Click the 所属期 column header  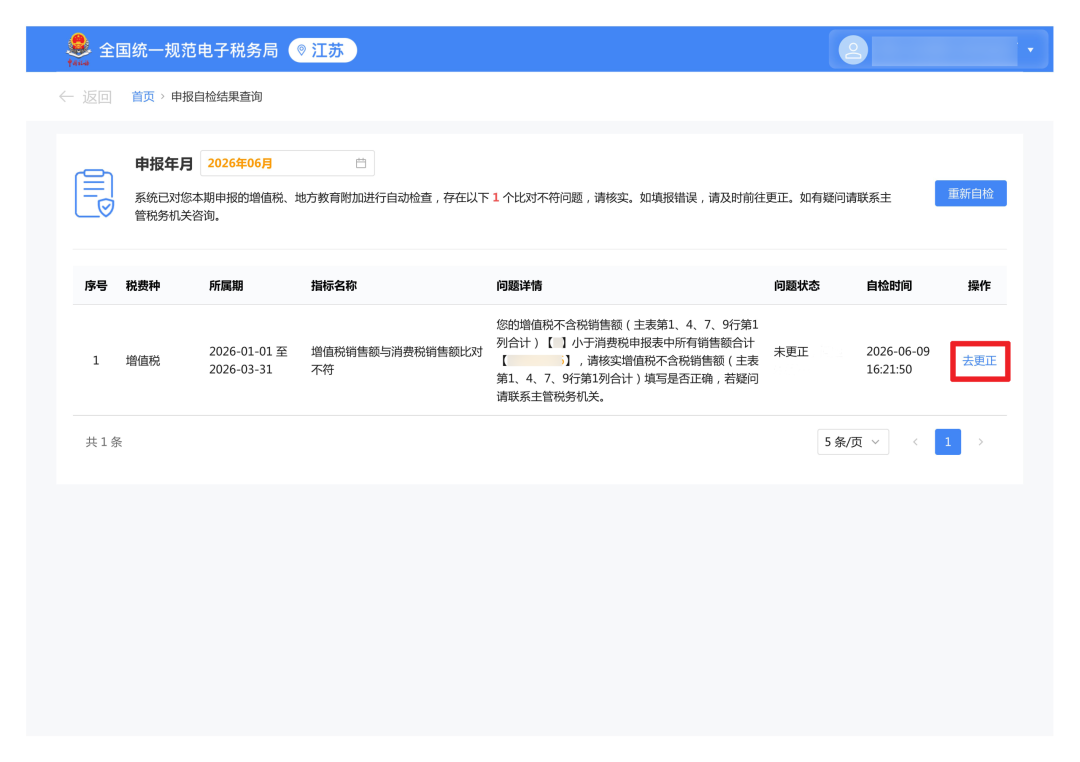click(226, 286)
